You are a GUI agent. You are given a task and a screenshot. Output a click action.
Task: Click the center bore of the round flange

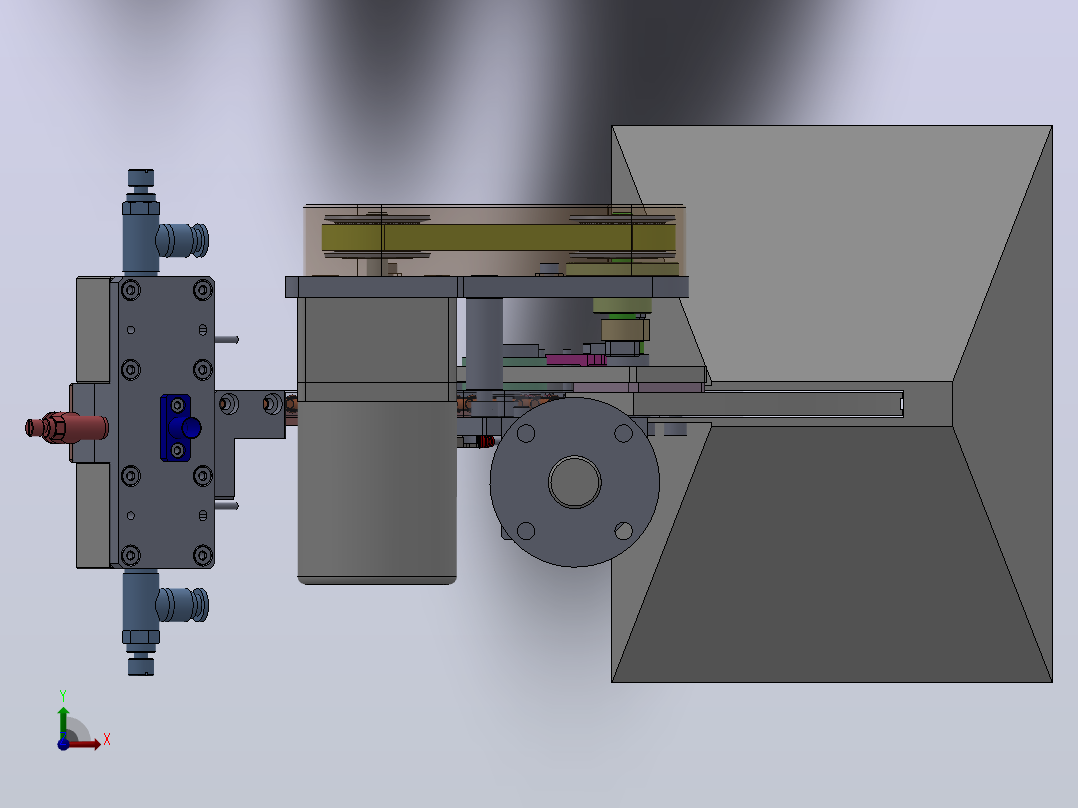point(575,482)
